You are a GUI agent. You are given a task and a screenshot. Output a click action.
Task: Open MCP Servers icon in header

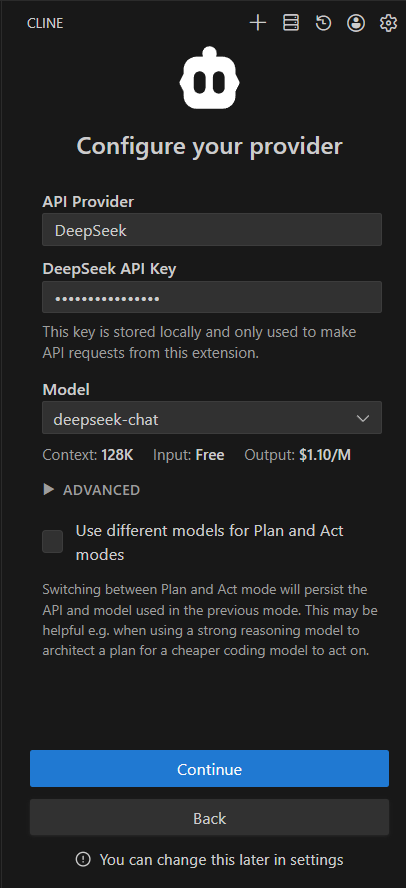(x=290, y=23)
